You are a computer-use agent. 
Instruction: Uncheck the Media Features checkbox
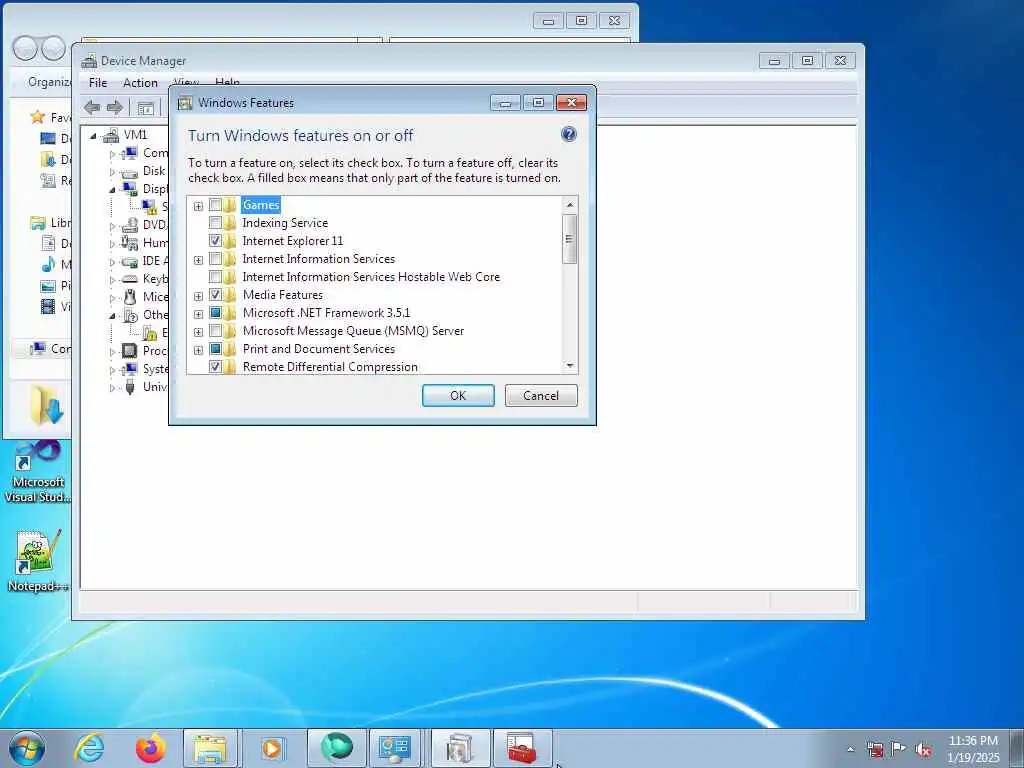[216, 295]
